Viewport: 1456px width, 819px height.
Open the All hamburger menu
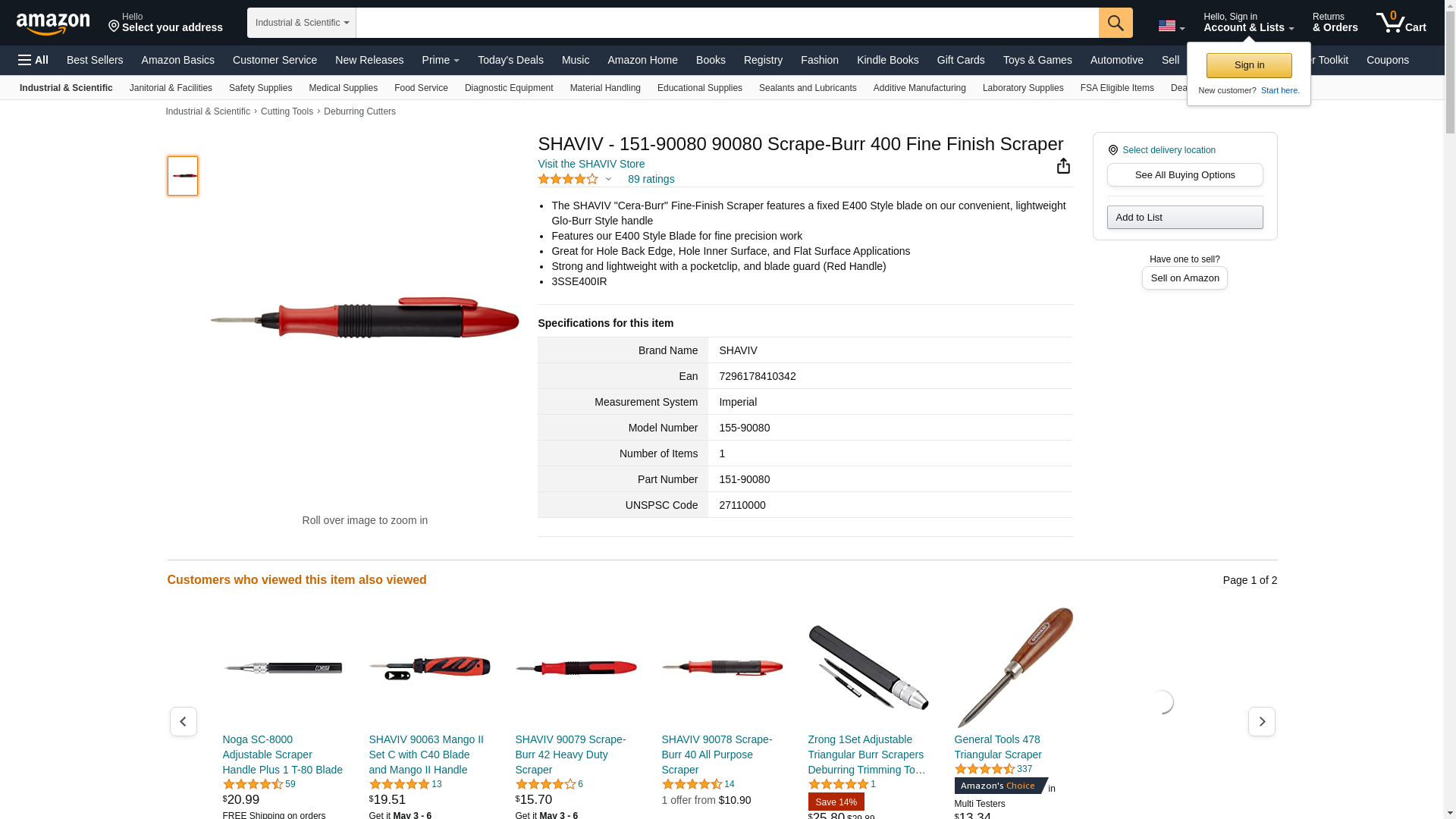point(33,60)
